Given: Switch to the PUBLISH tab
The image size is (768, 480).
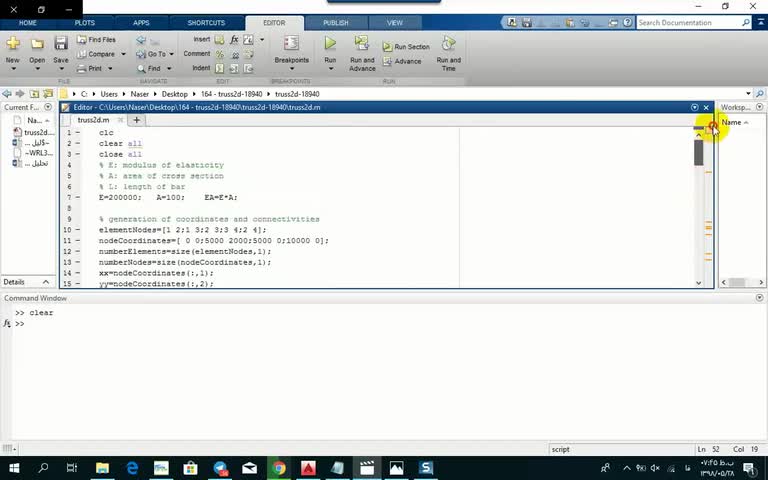Looking at the screenshot, I should coord(336,23).
